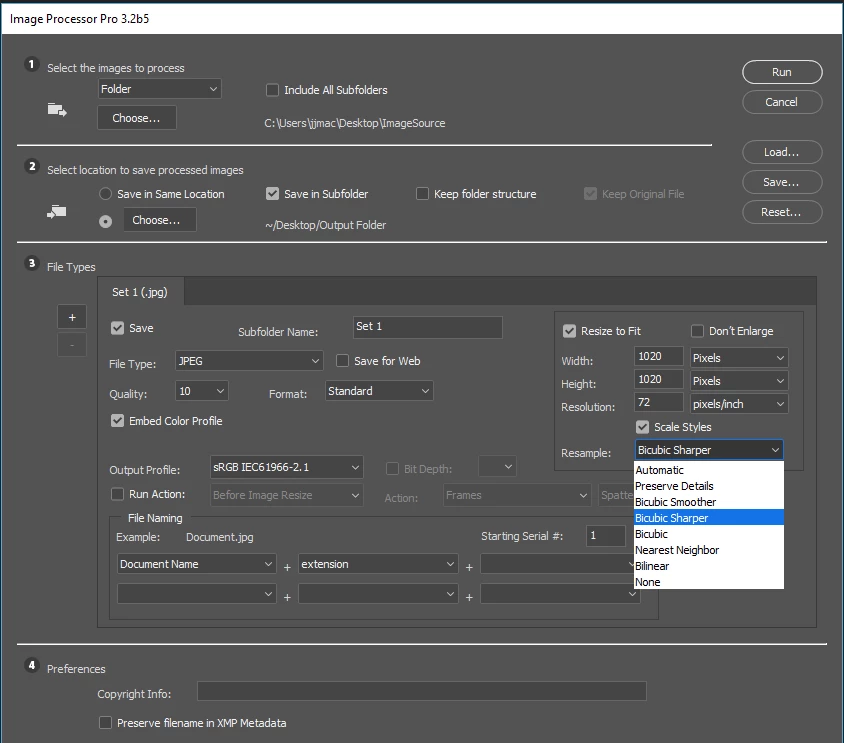Choose Preserve Details resample option
This screenshot has height=743, width=844.
tap(709, 486)
